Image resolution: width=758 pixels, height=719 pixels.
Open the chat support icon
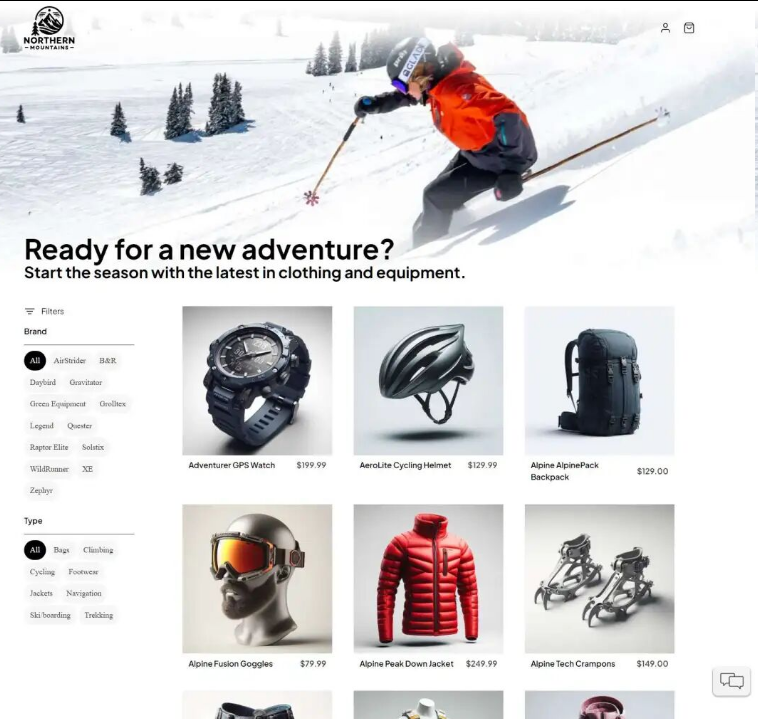tap(731, 681)
